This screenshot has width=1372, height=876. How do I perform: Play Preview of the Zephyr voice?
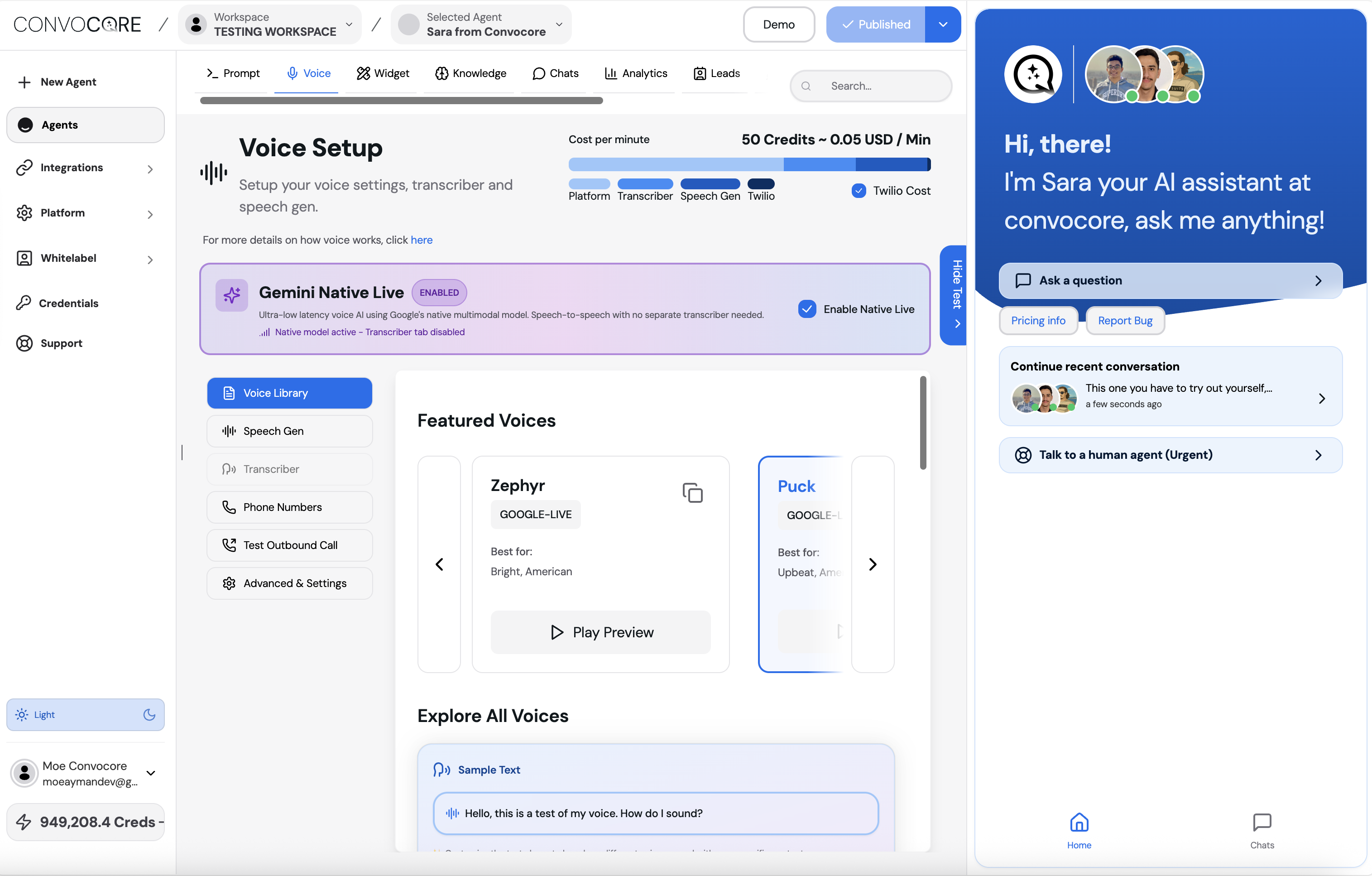[x=600, y=632]
